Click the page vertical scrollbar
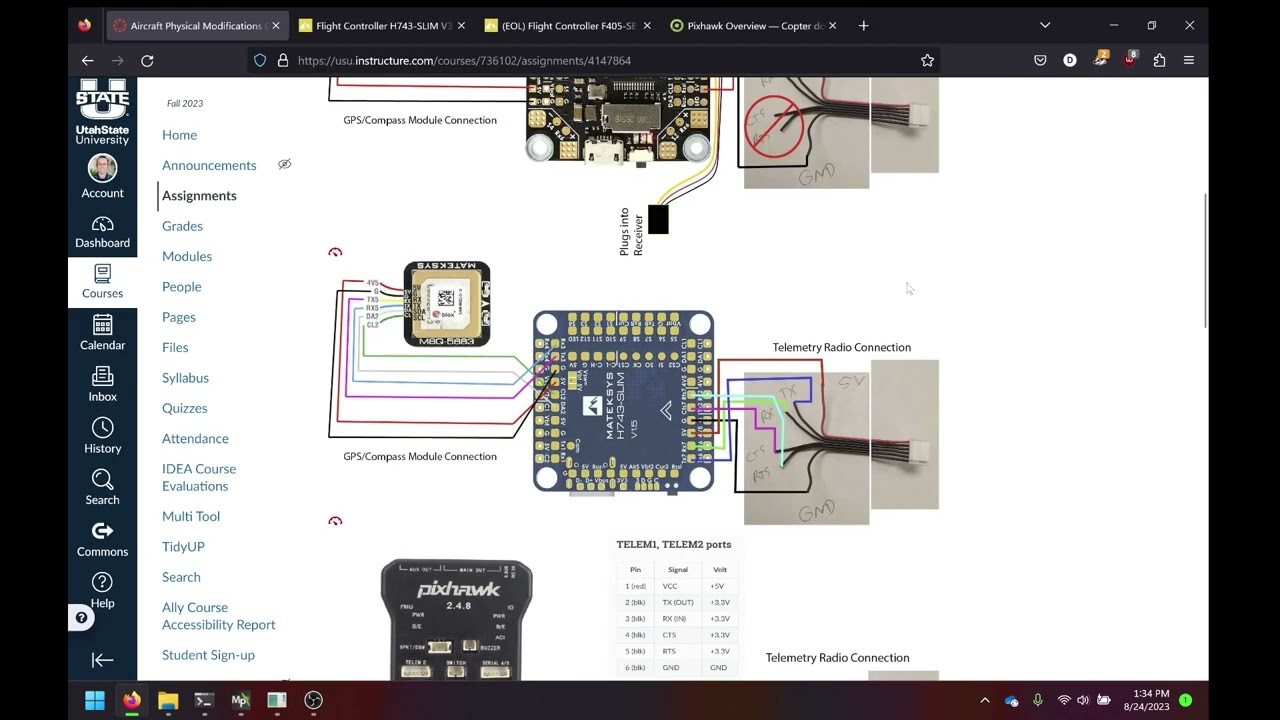This screenshot has width=1280, height=720. pos(1204,260)
